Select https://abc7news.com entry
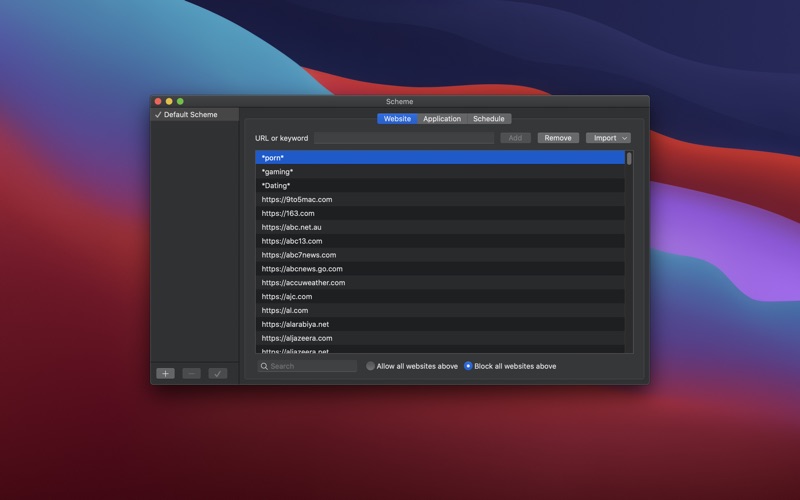 pyautogui.click(x=440, y=255)
